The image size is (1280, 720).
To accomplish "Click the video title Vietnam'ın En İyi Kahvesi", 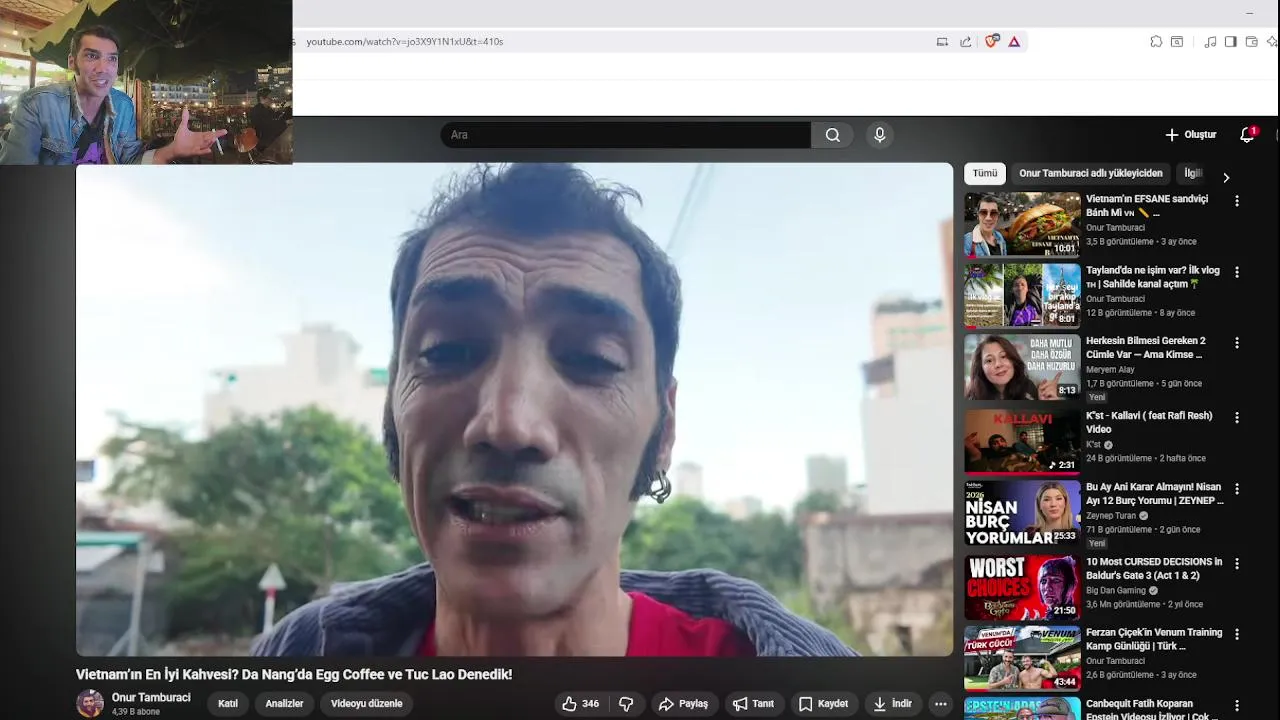I will click(x=294, y=675).
